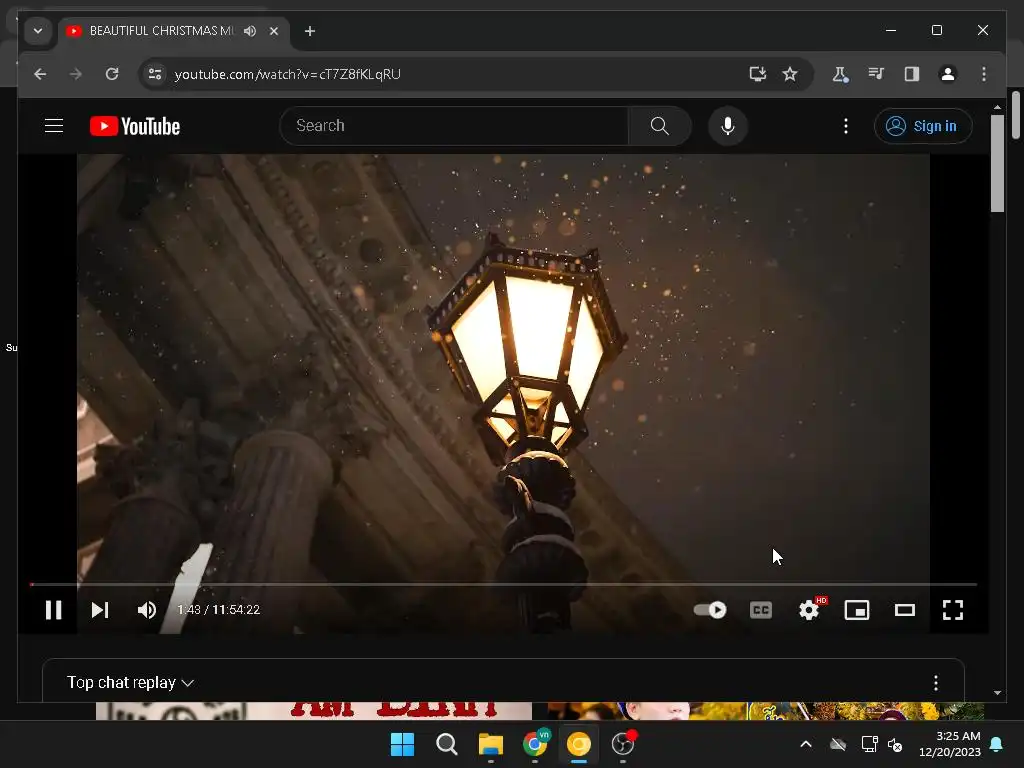Open Chrome Labs flask icon
Image resolution: width=1024 pixels, height=768 pixels.
[840, 74]
